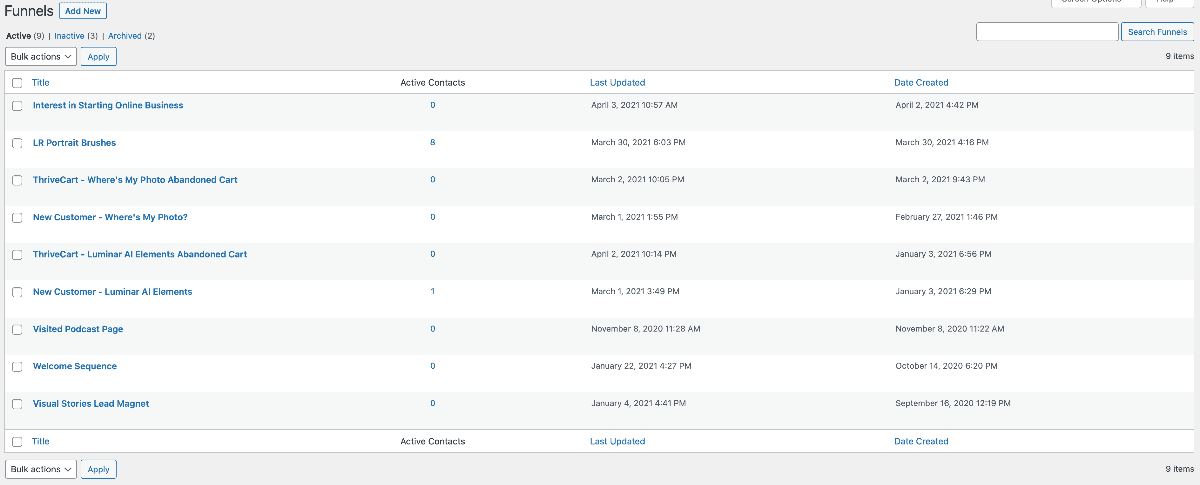
Task: Click the Active Contacts header label
Action: click(433, 83)
